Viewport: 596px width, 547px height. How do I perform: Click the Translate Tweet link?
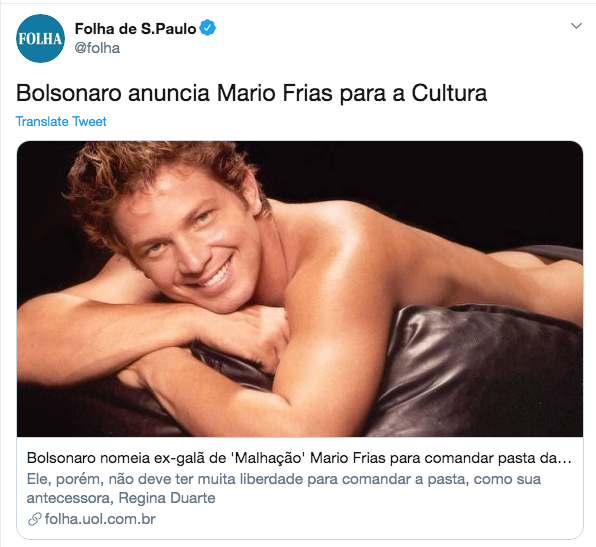[61, 122]
